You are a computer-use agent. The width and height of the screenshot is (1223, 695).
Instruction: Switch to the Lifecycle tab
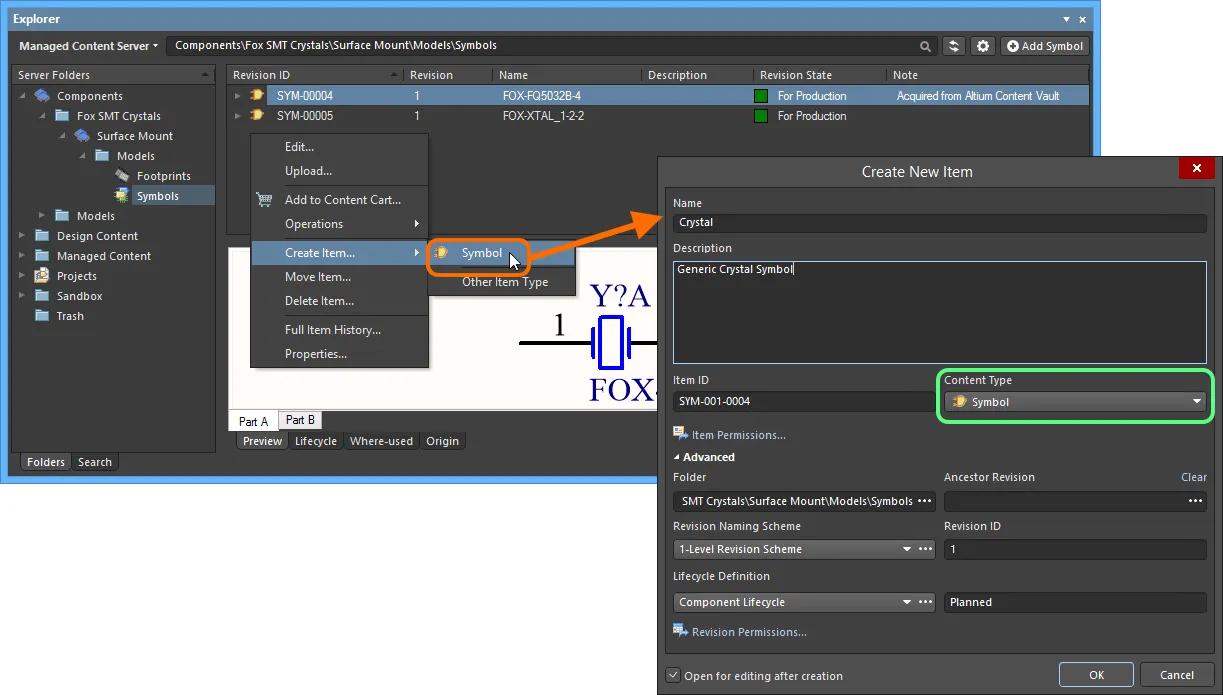[316, 441]
